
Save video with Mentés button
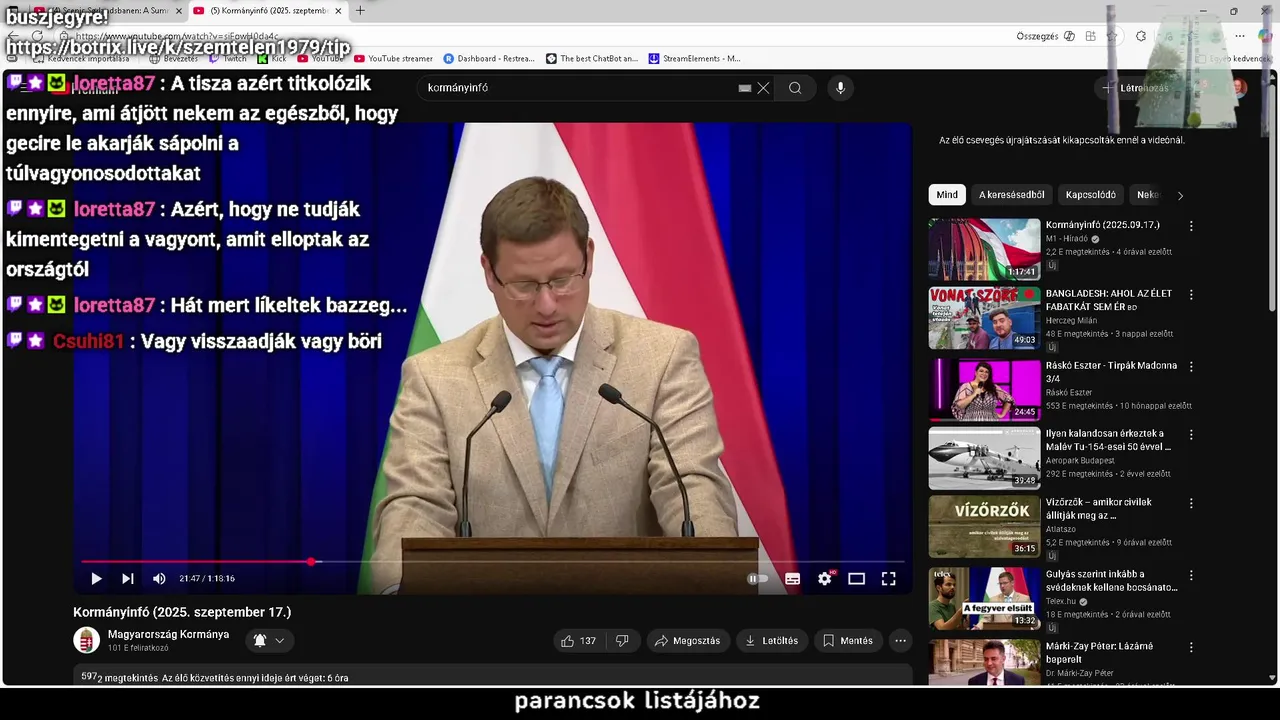coord(847,641)
